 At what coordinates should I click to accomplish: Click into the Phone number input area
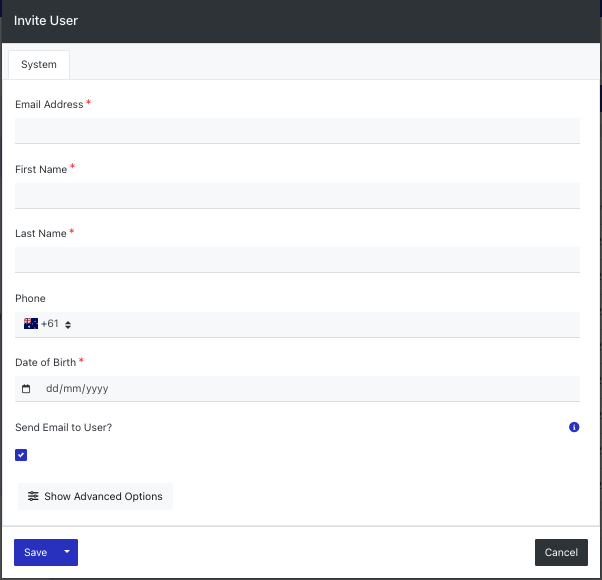(x=326, y=325)
